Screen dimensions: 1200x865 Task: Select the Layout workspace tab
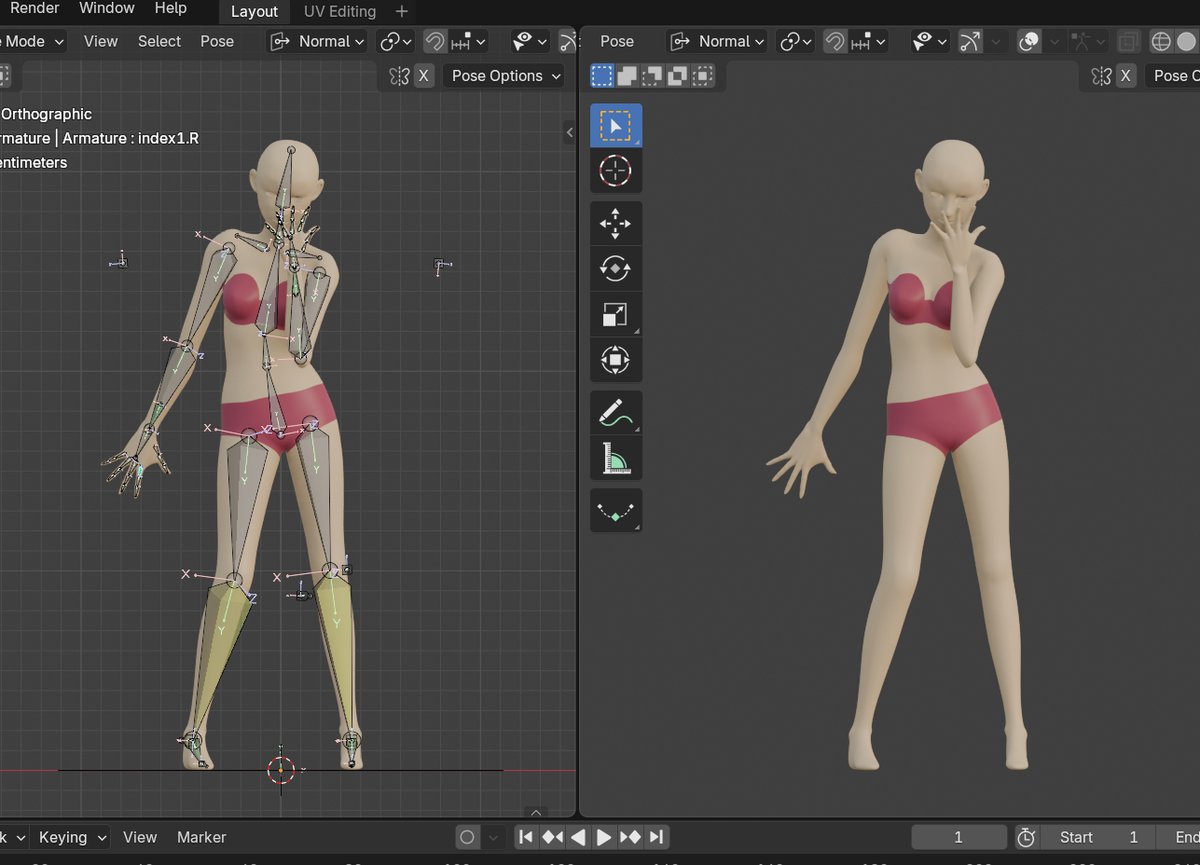[x=254, y=11]
